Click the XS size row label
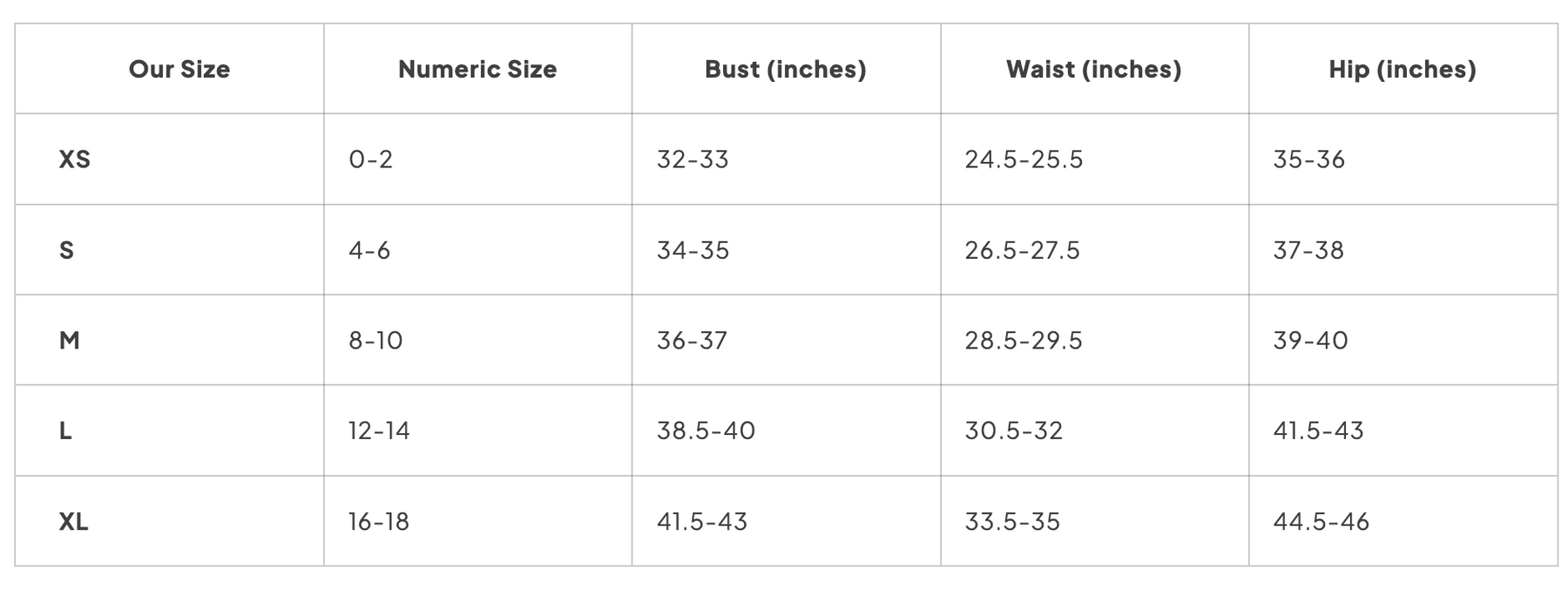 coord(75,159)
